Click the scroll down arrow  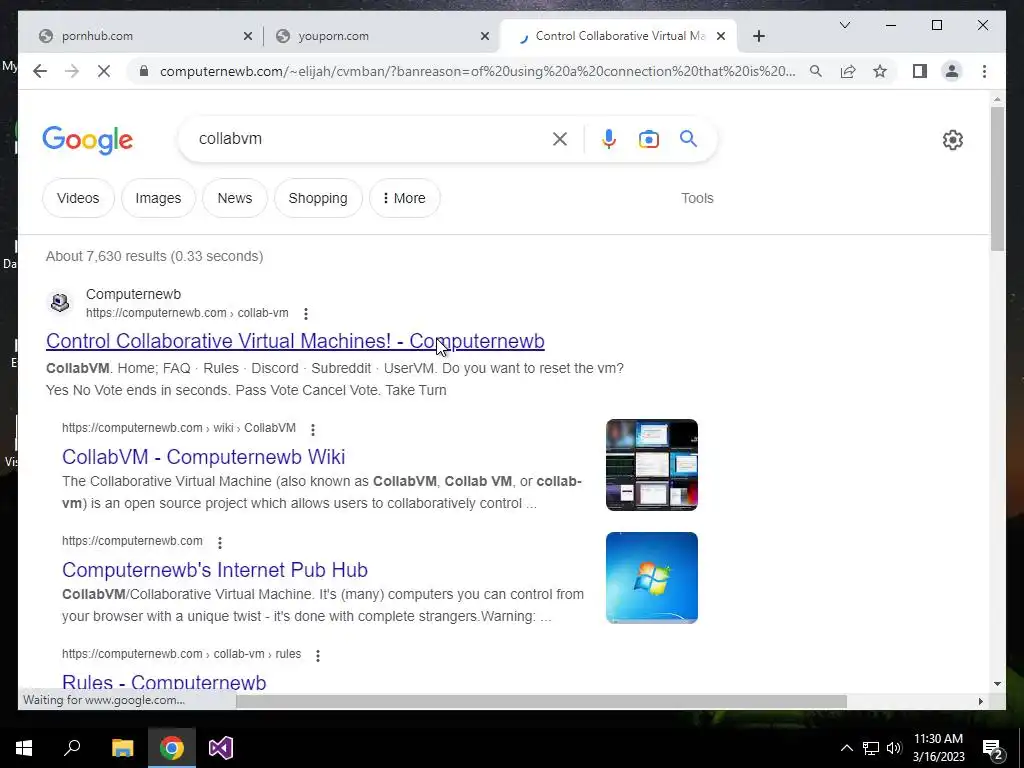[997, 684]
